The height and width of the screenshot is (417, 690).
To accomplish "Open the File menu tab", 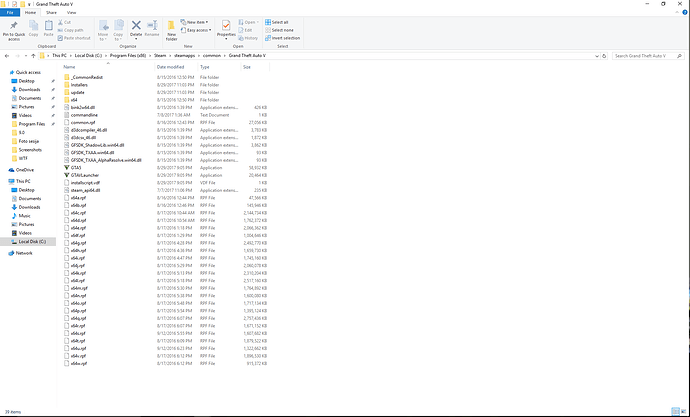I will tap(10, 13).
